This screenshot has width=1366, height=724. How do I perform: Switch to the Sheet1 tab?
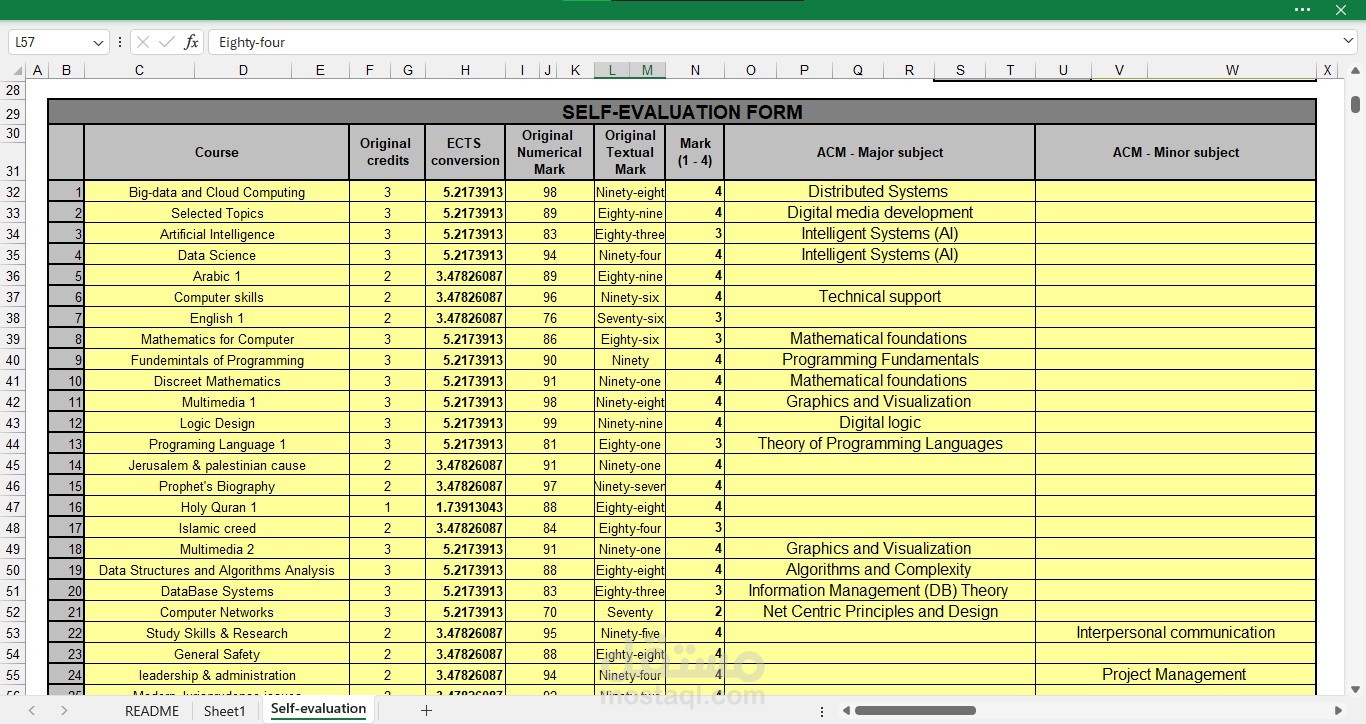[x=224, y=711]
